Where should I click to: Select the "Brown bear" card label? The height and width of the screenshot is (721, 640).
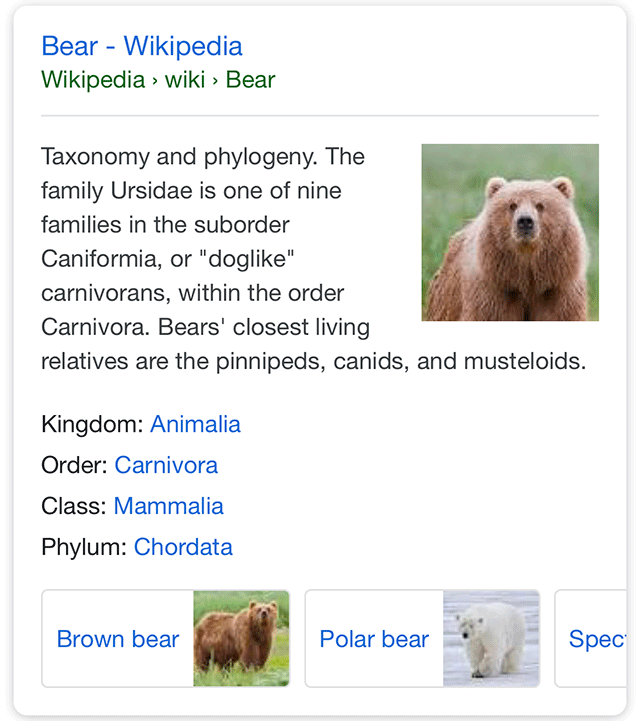tap(118, 639)
